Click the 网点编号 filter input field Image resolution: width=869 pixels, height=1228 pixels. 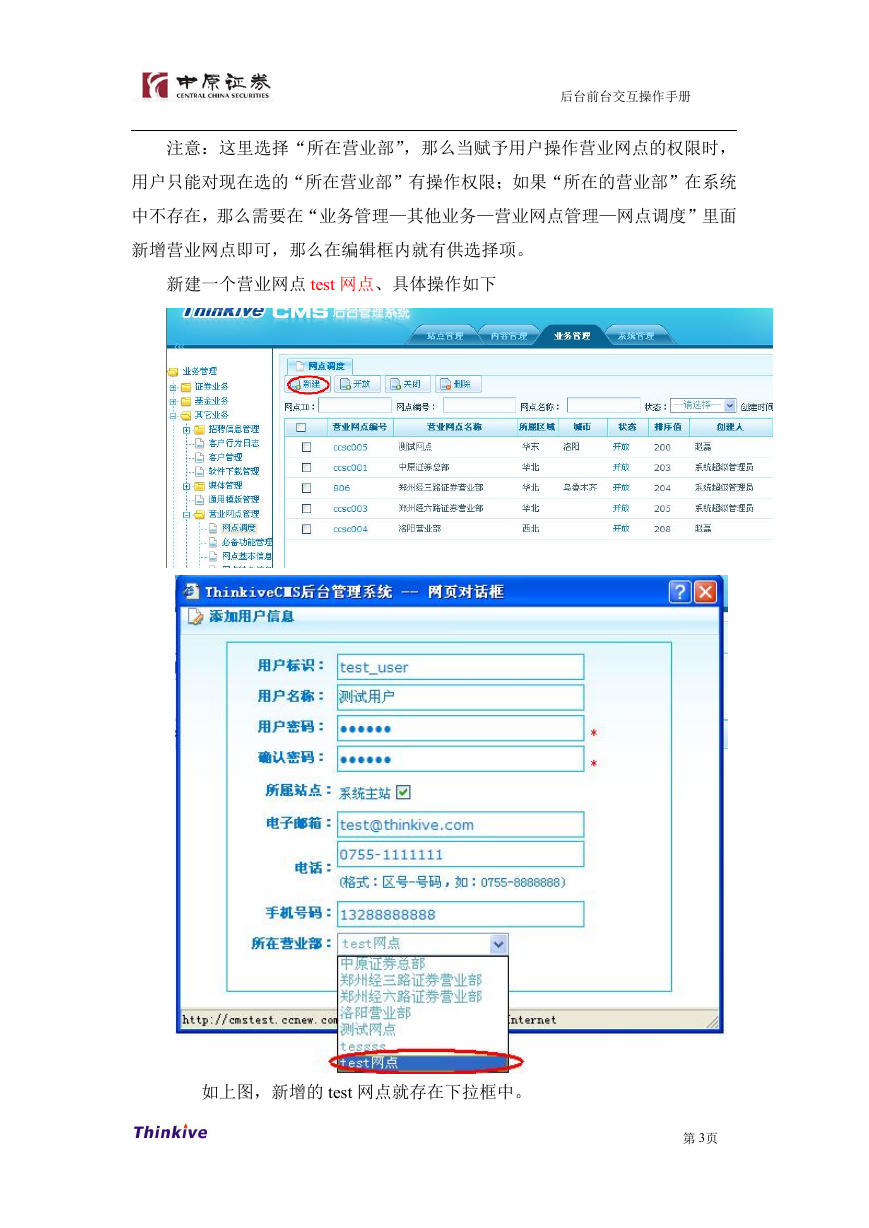pyautogui.click(x=480, y=406)
